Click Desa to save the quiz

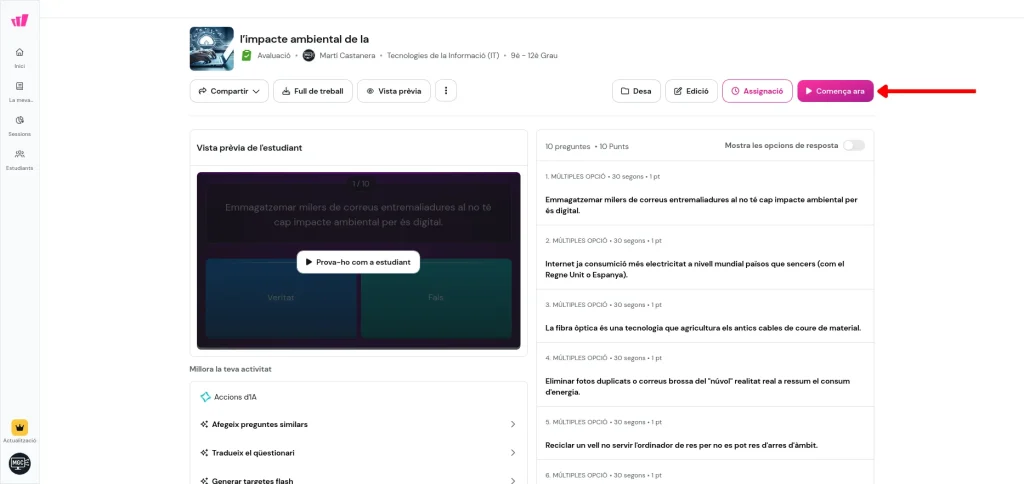(x=636, y=91)
